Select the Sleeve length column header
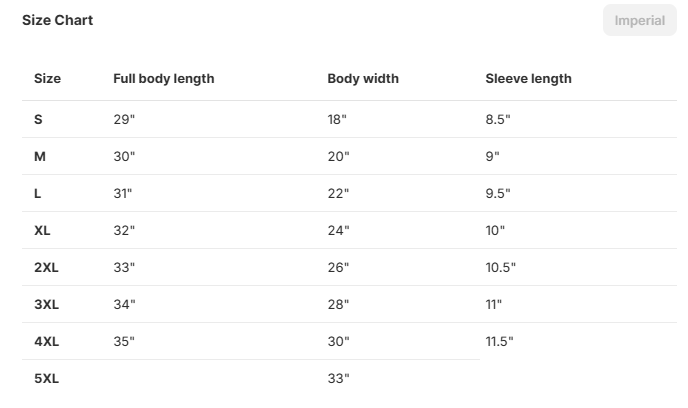 click(x=528, y=79)
